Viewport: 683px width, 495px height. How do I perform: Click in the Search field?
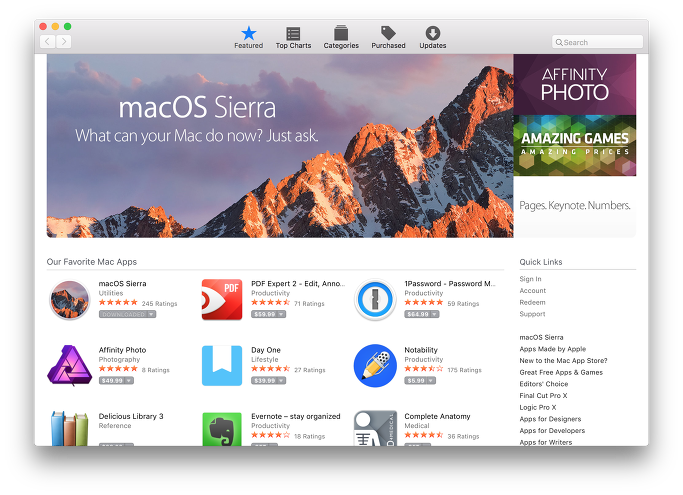point(597,42)
